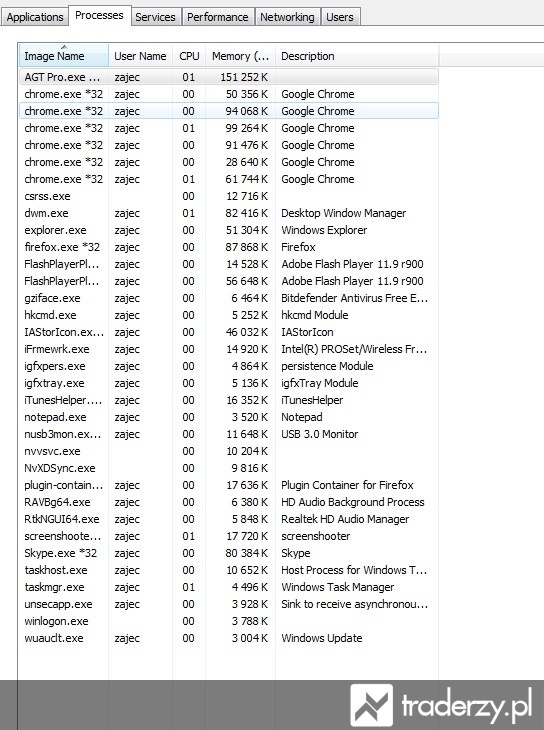Sort by Description column header
The height and width of the screenshot is (730, 544).
[x=357, y=55]
